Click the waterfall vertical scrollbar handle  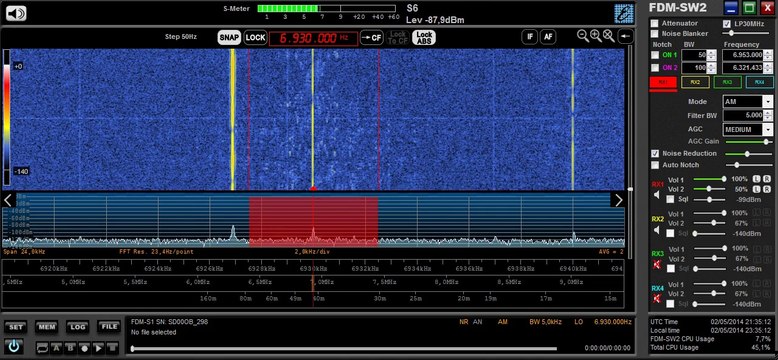pos(630,189)
